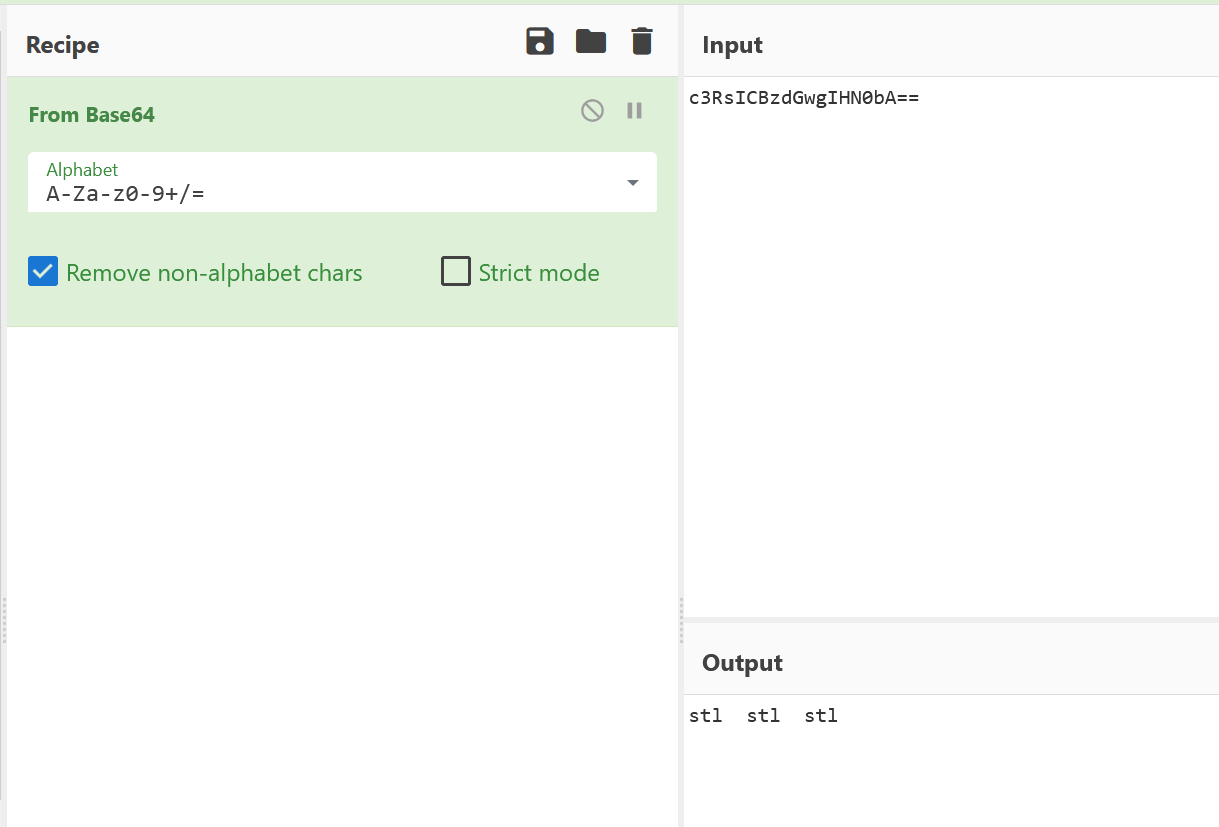Viewport: 1219px width, 827px height.
Task: Click the Alphabet field value A-Za-z0-9+/=
Action: [126, 194]
